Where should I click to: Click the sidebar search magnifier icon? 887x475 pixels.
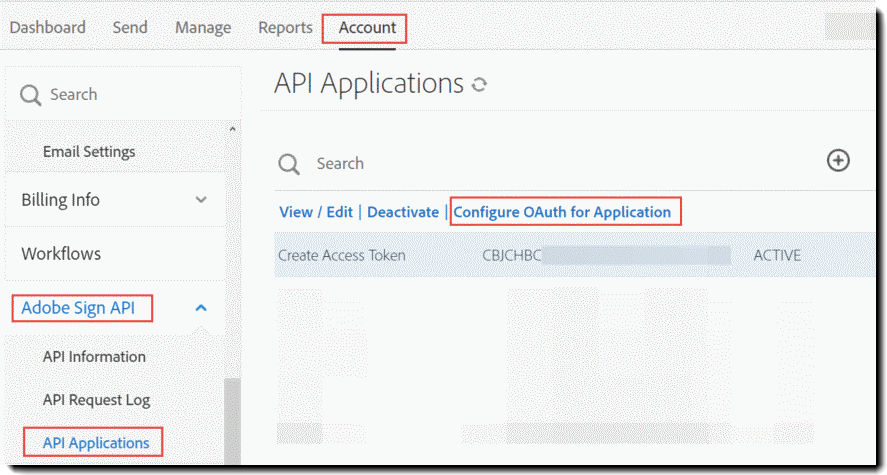[x=30, y=95]
